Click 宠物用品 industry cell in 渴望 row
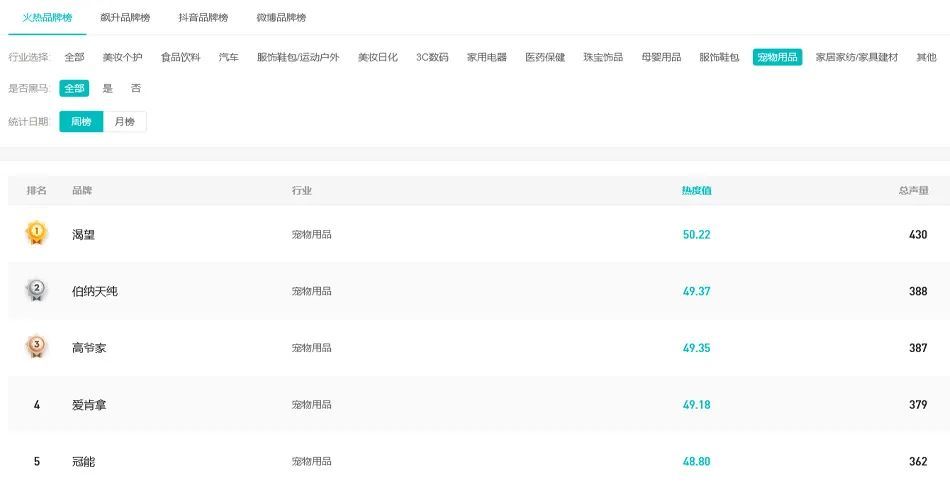The width and height of the screenshot is (950, 489). click(x=311, y=235)
